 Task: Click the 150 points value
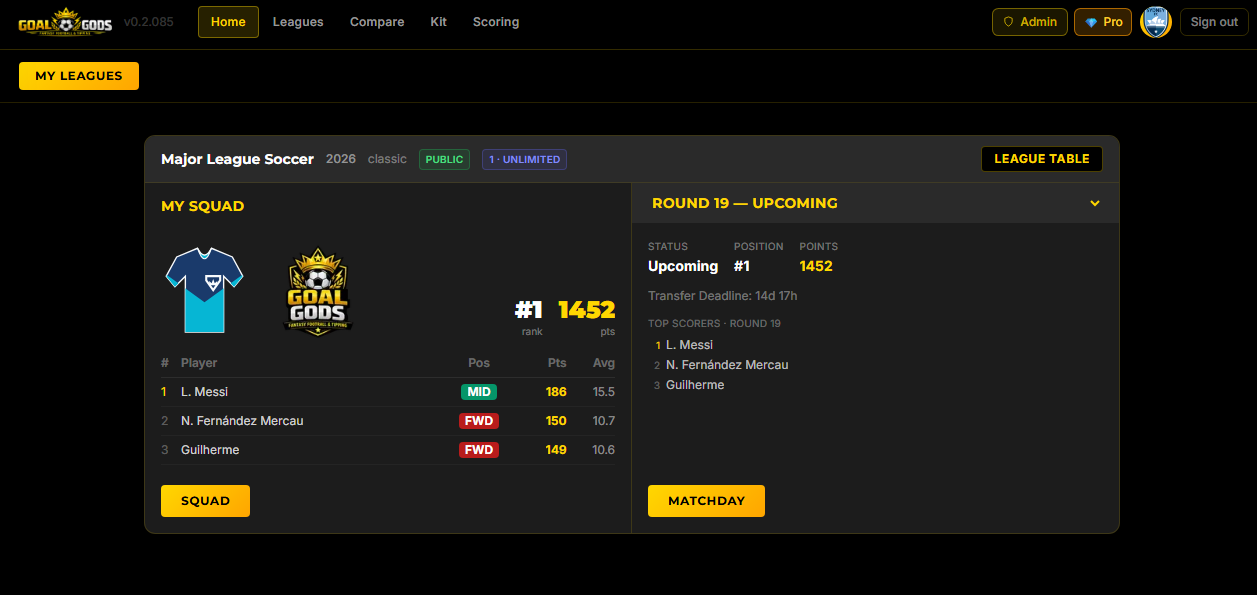tap(556, 421)
